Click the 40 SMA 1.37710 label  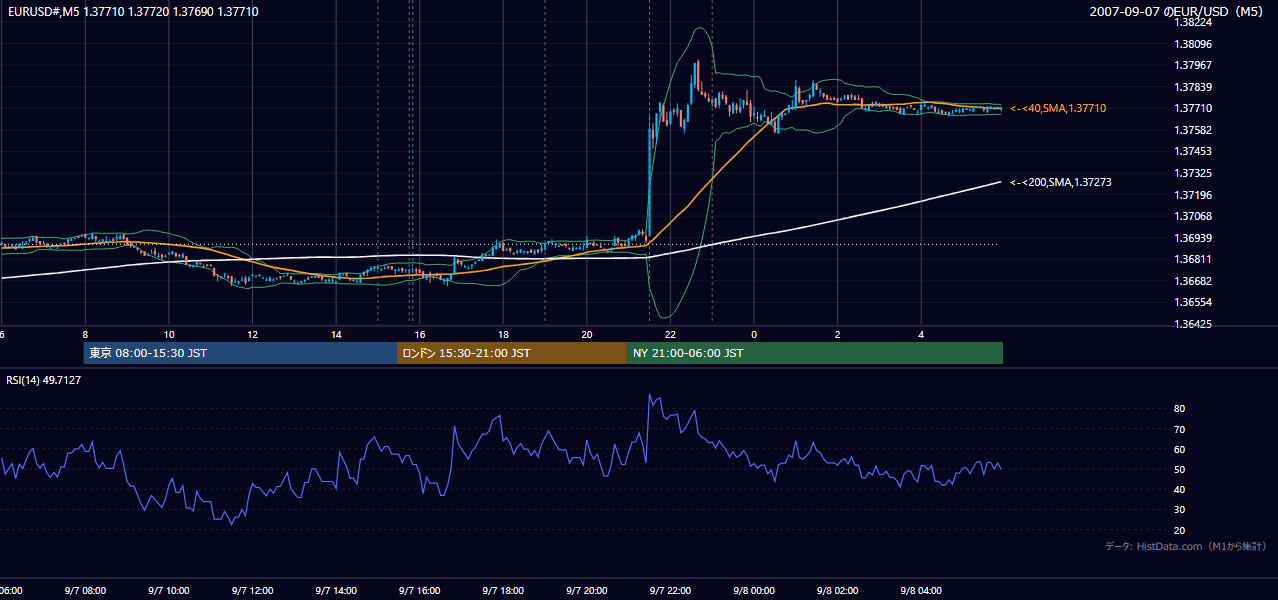[1058, 108]
